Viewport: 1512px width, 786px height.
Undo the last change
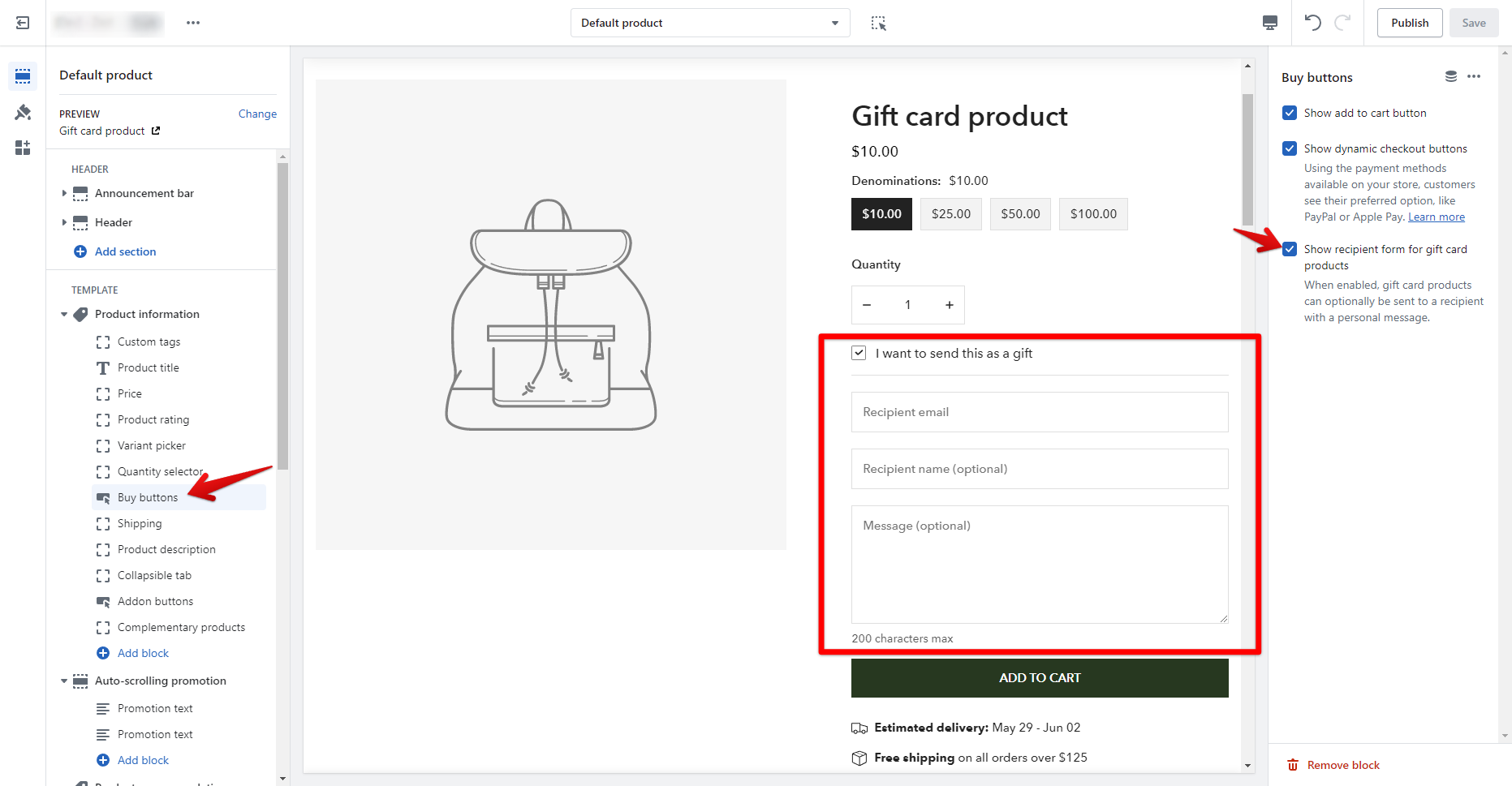tap(1312, 23)
